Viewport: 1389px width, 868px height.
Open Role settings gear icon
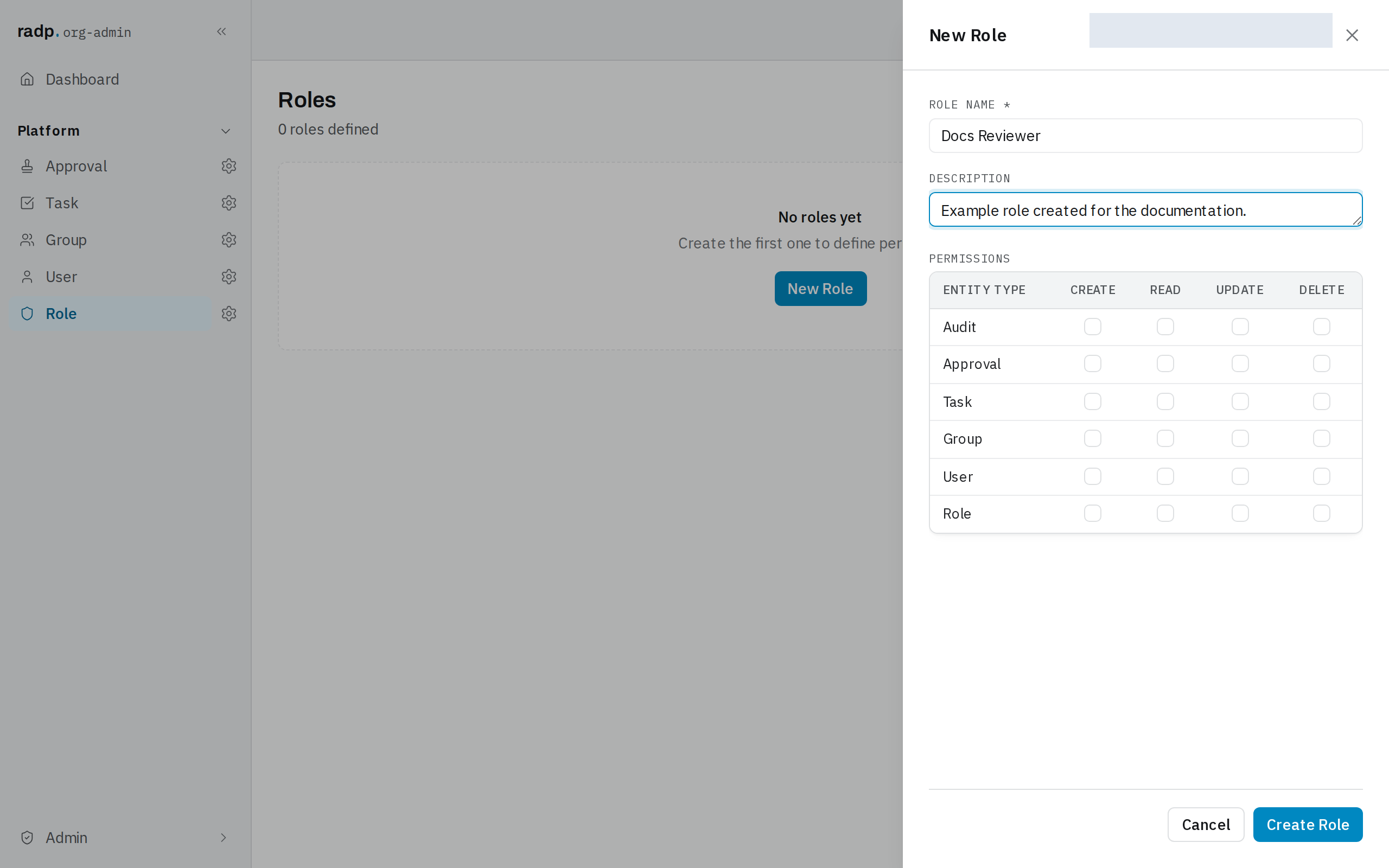pos(229,314)
